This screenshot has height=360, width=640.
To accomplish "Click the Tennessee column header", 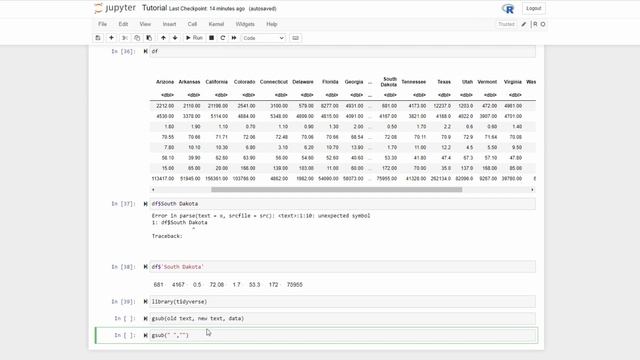I will 413,82.
